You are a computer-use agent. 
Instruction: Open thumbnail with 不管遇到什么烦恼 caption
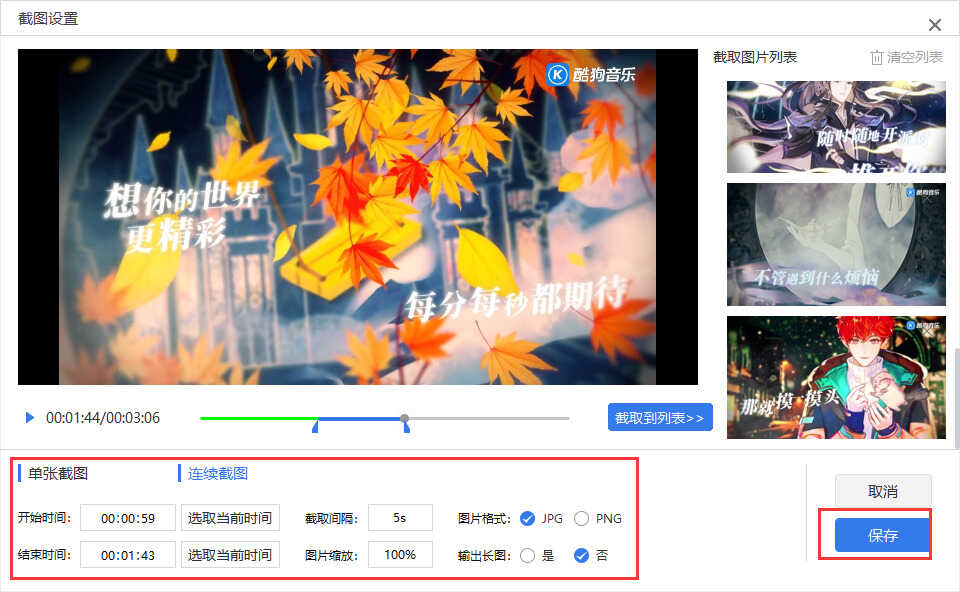[836, 244]
